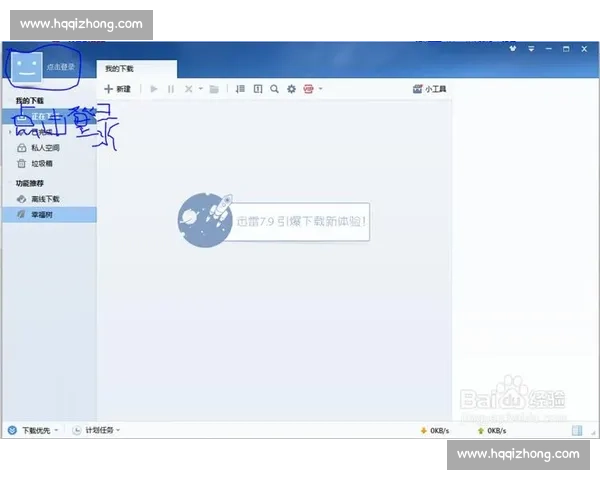Click the download speed 0KB/s indicator

(x=435, y=431)
